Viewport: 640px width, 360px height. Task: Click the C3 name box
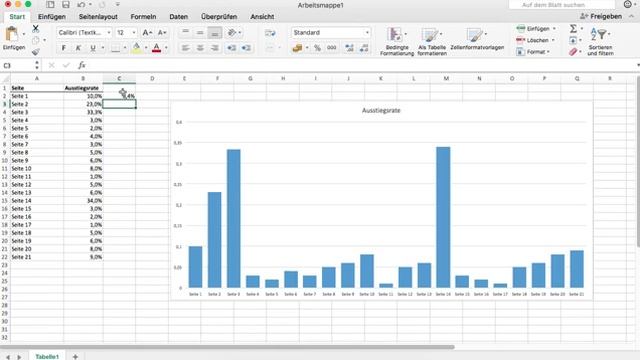(x=17, y=65)
